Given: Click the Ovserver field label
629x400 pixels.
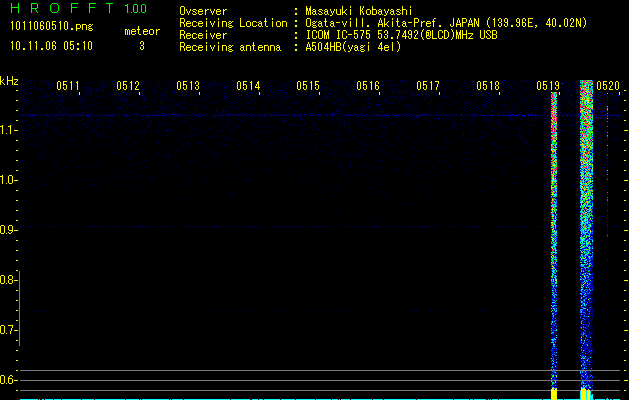Looking at the screenshot, I should pyautogui.click(x=203, y=11).
